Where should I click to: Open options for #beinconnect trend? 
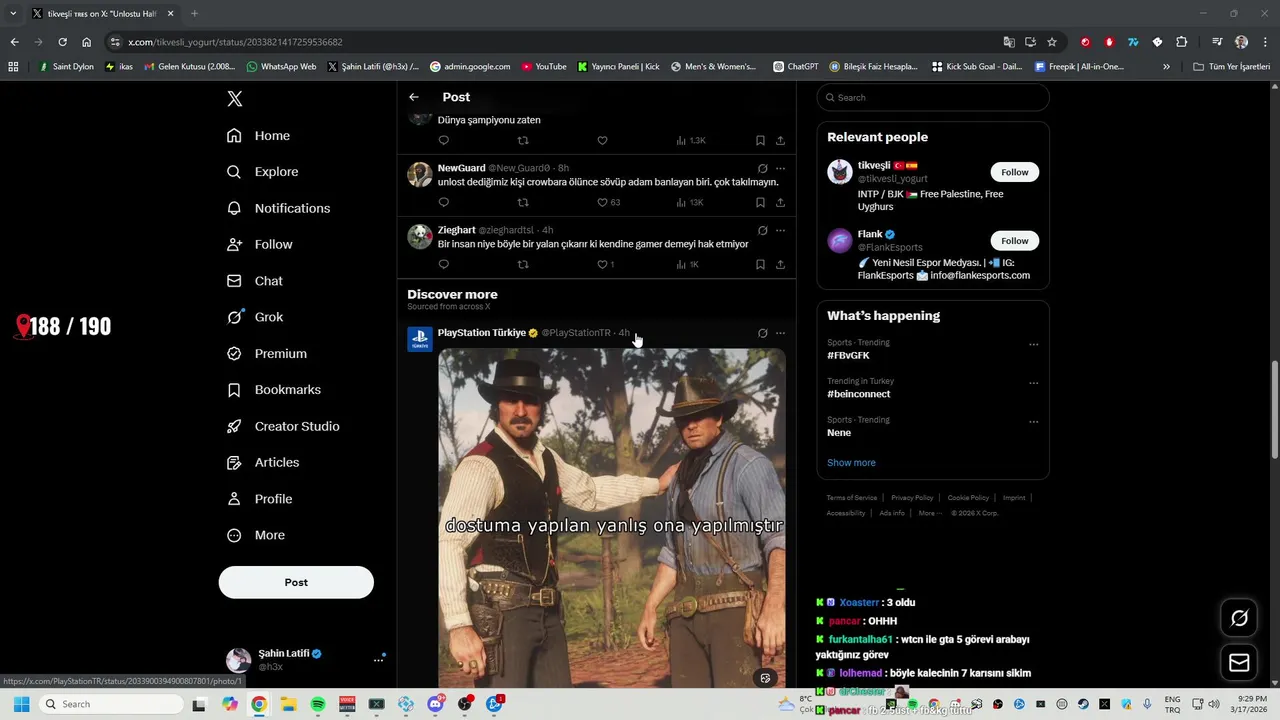tap(1034, 383)
